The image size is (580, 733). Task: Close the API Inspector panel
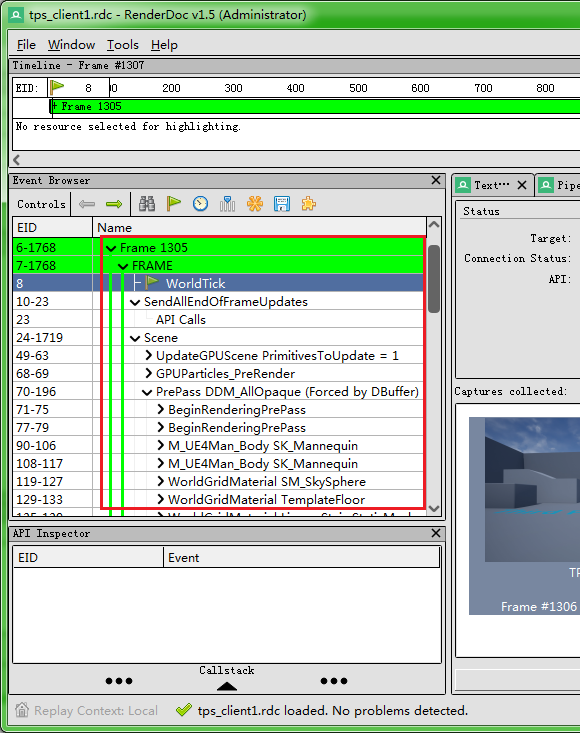click(436, 533)
